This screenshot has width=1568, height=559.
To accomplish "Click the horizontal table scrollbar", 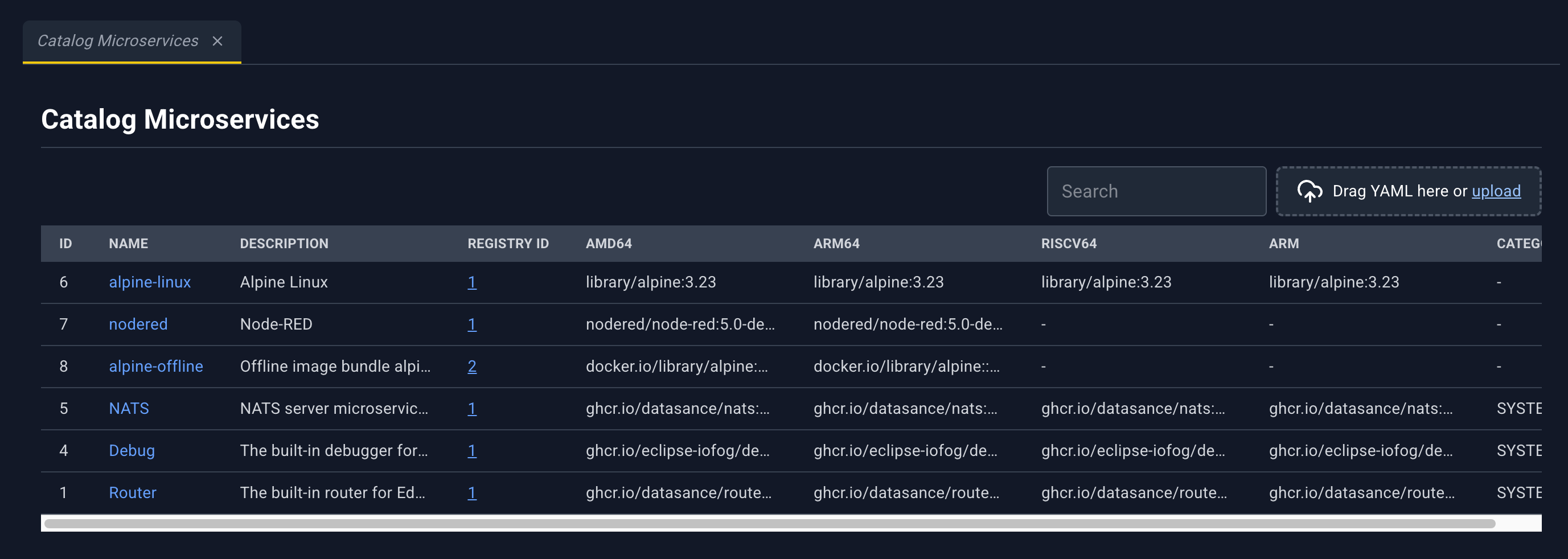I will point(769,523).
